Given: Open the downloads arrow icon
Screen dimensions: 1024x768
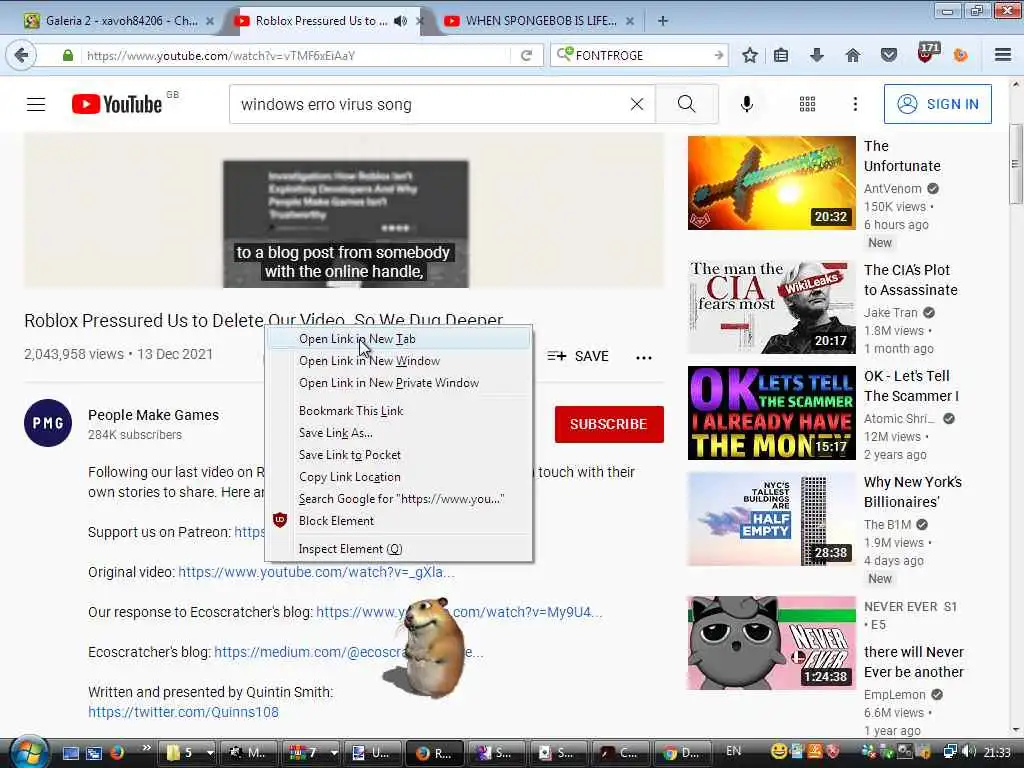Looking at the screenshot, I should [816, 56].
